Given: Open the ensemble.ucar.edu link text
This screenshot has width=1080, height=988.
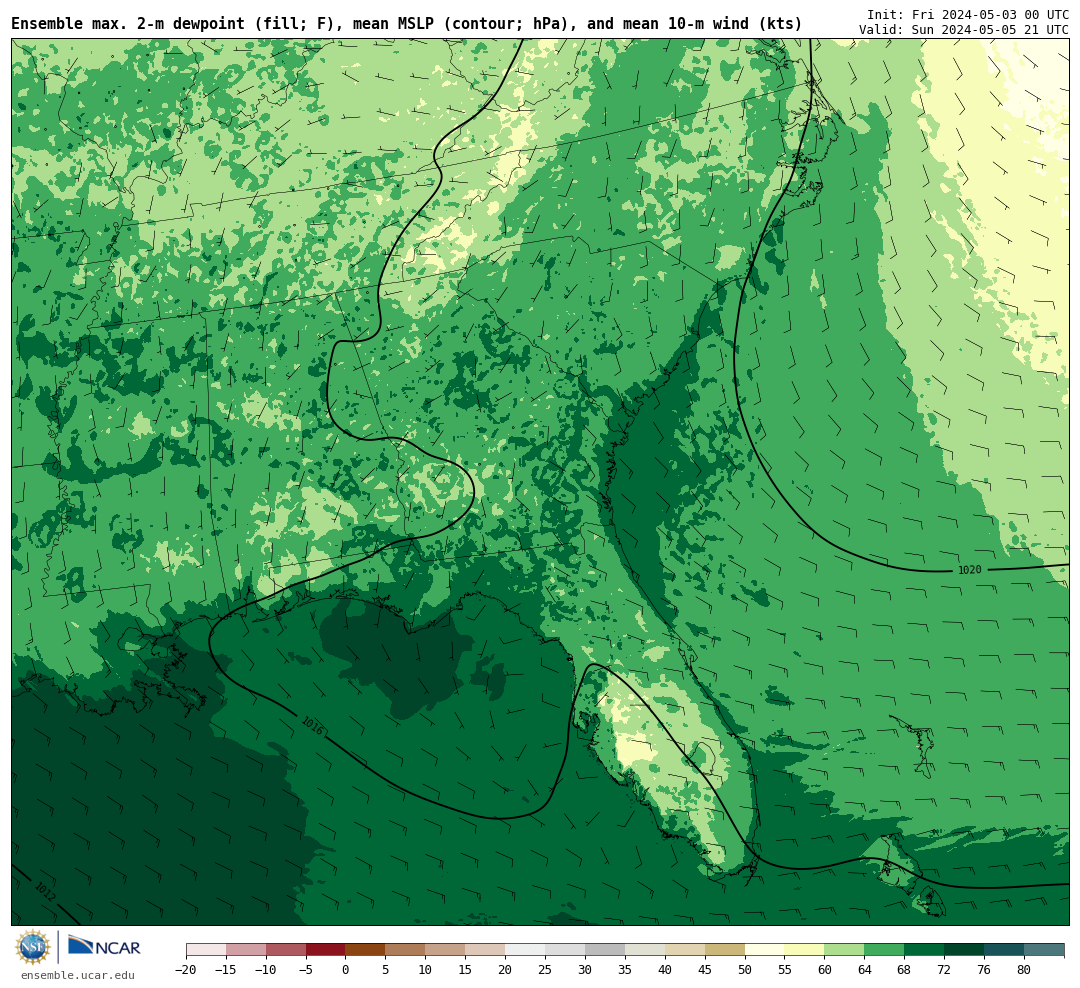Looking at the screenshot, I should click(x=78, y=975).
